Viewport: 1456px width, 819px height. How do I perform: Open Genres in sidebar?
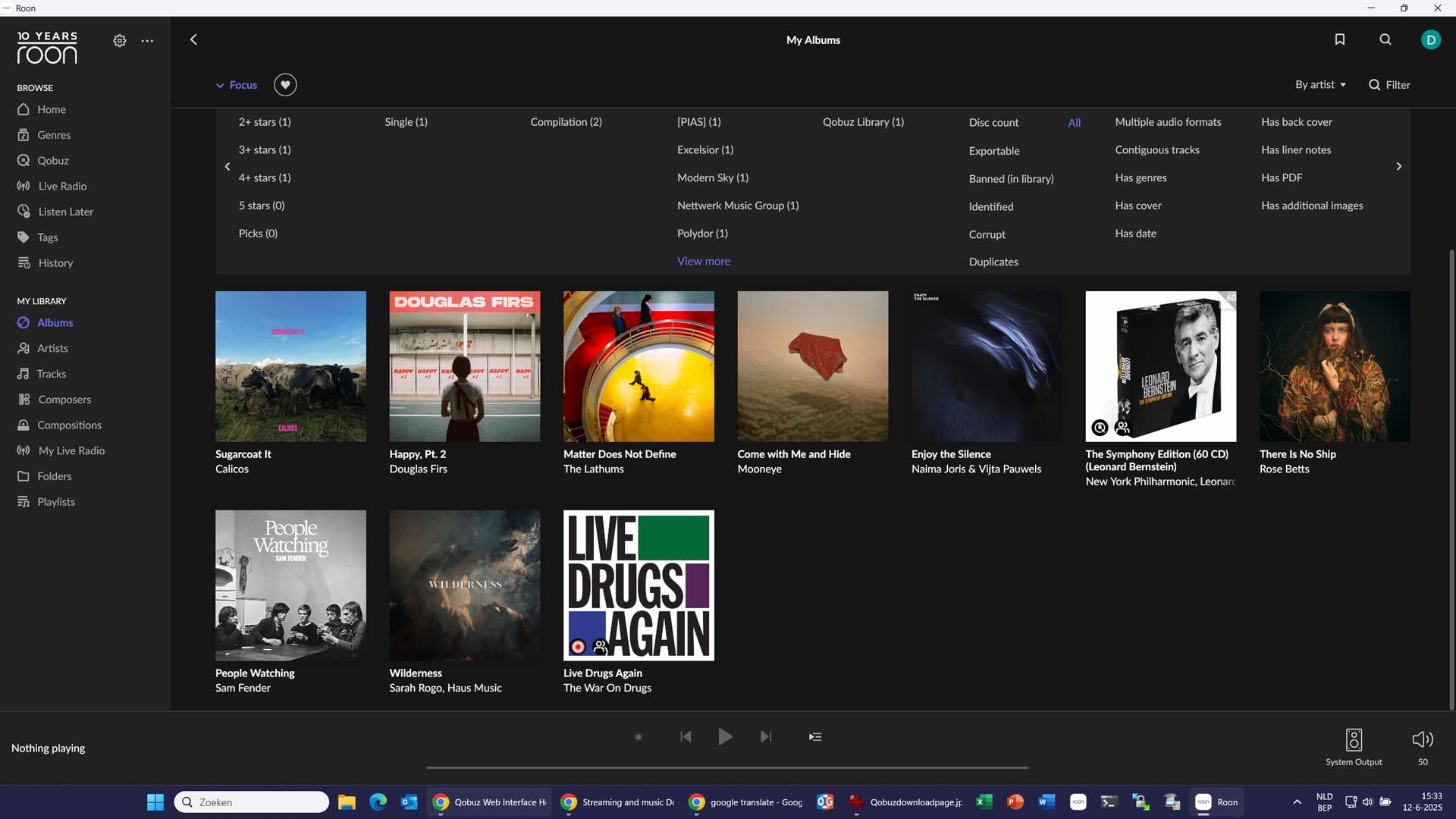(x=54, y=135)
